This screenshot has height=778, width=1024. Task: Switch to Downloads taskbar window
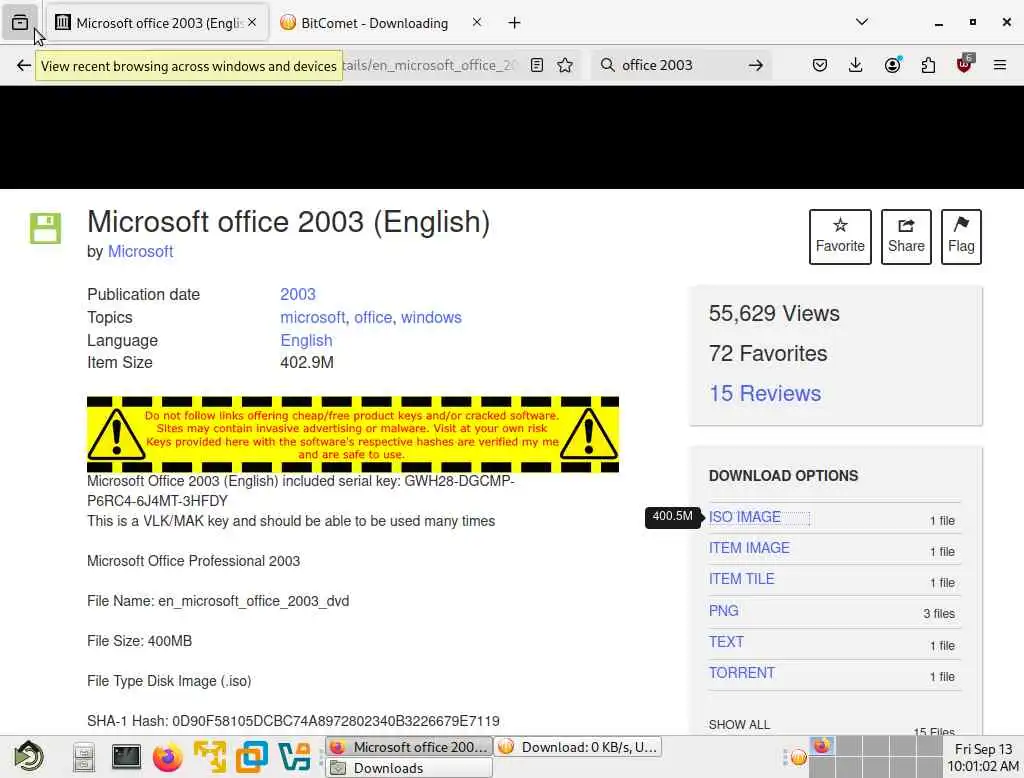point(409,768)
